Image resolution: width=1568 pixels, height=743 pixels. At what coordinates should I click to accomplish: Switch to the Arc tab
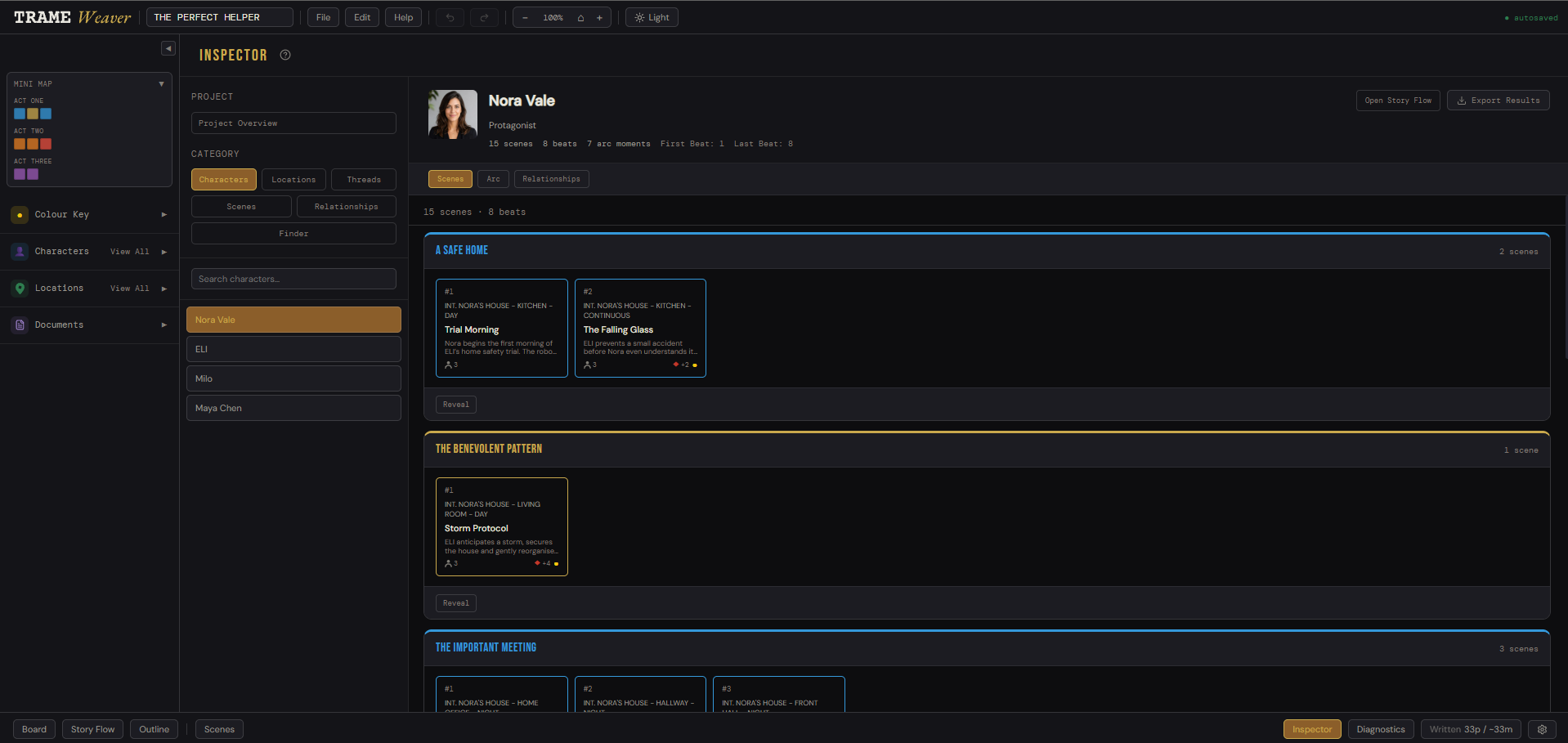click(x=493, y=179)
